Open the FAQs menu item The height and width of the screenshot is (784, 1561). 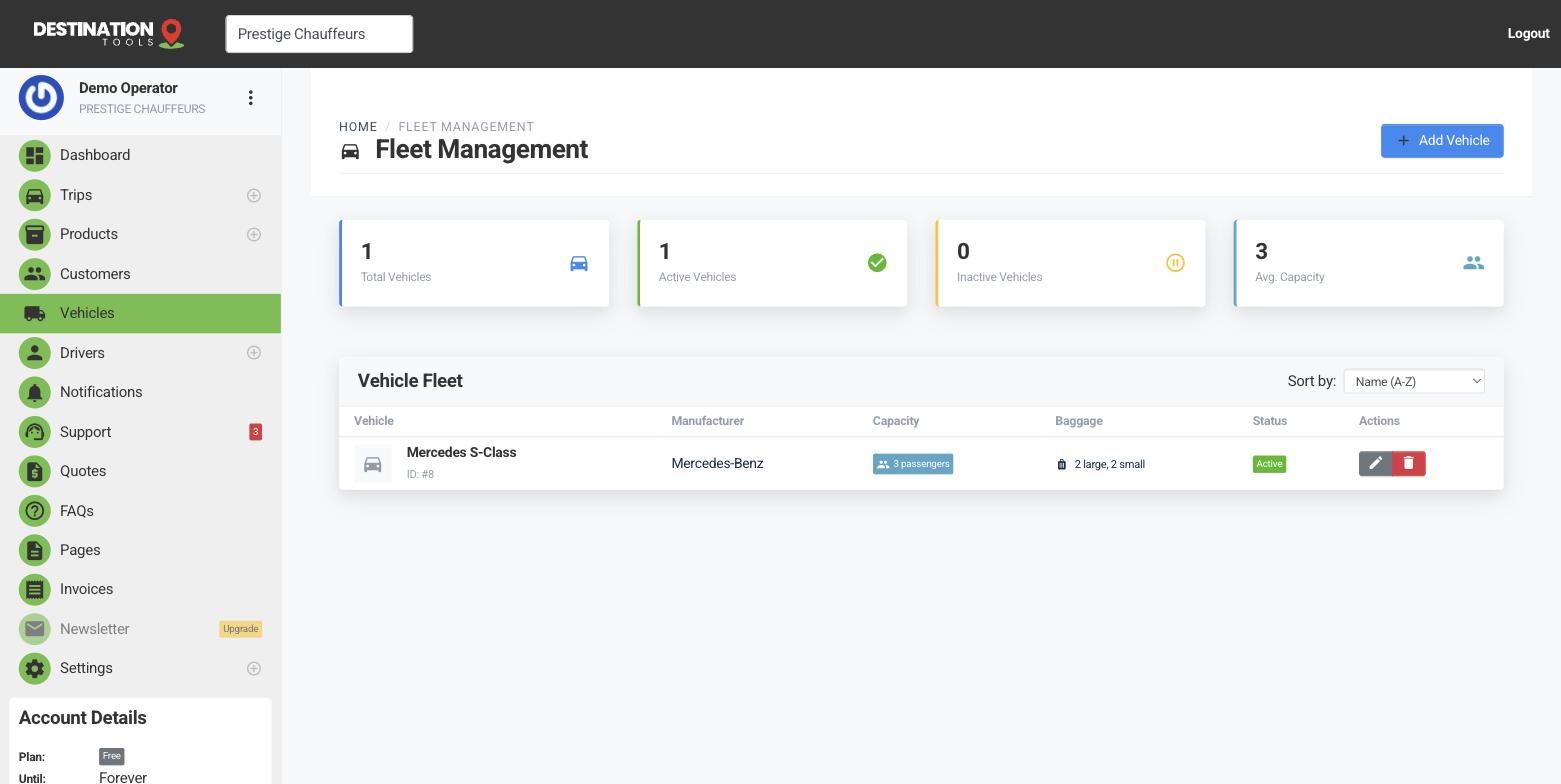tap(140, 511)
